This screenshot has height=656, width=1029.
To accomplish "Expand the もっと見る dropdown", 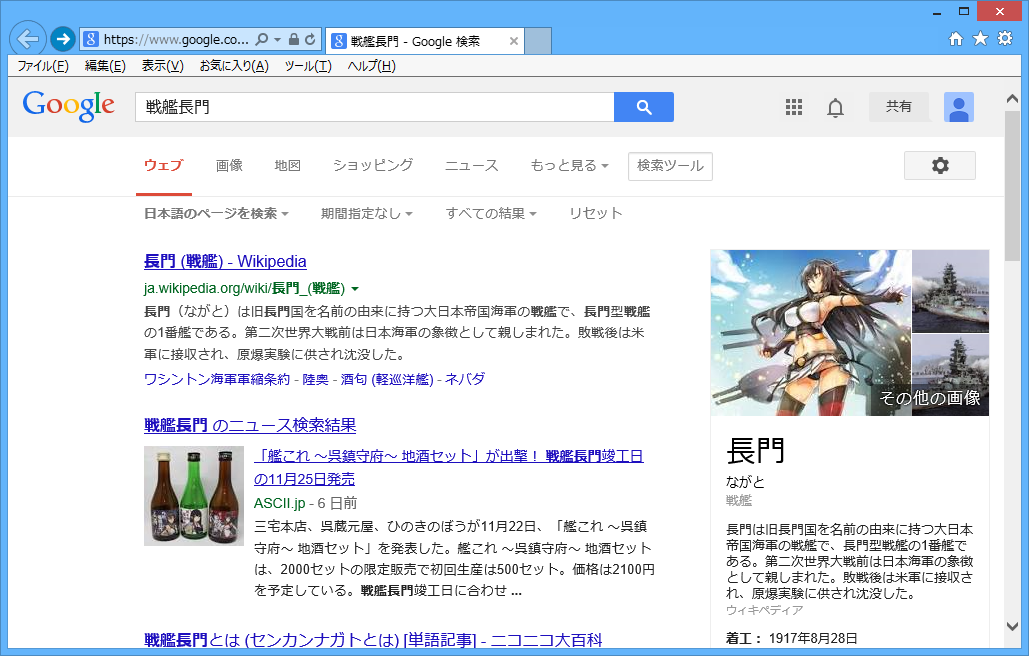I will (x=570, y=165).
